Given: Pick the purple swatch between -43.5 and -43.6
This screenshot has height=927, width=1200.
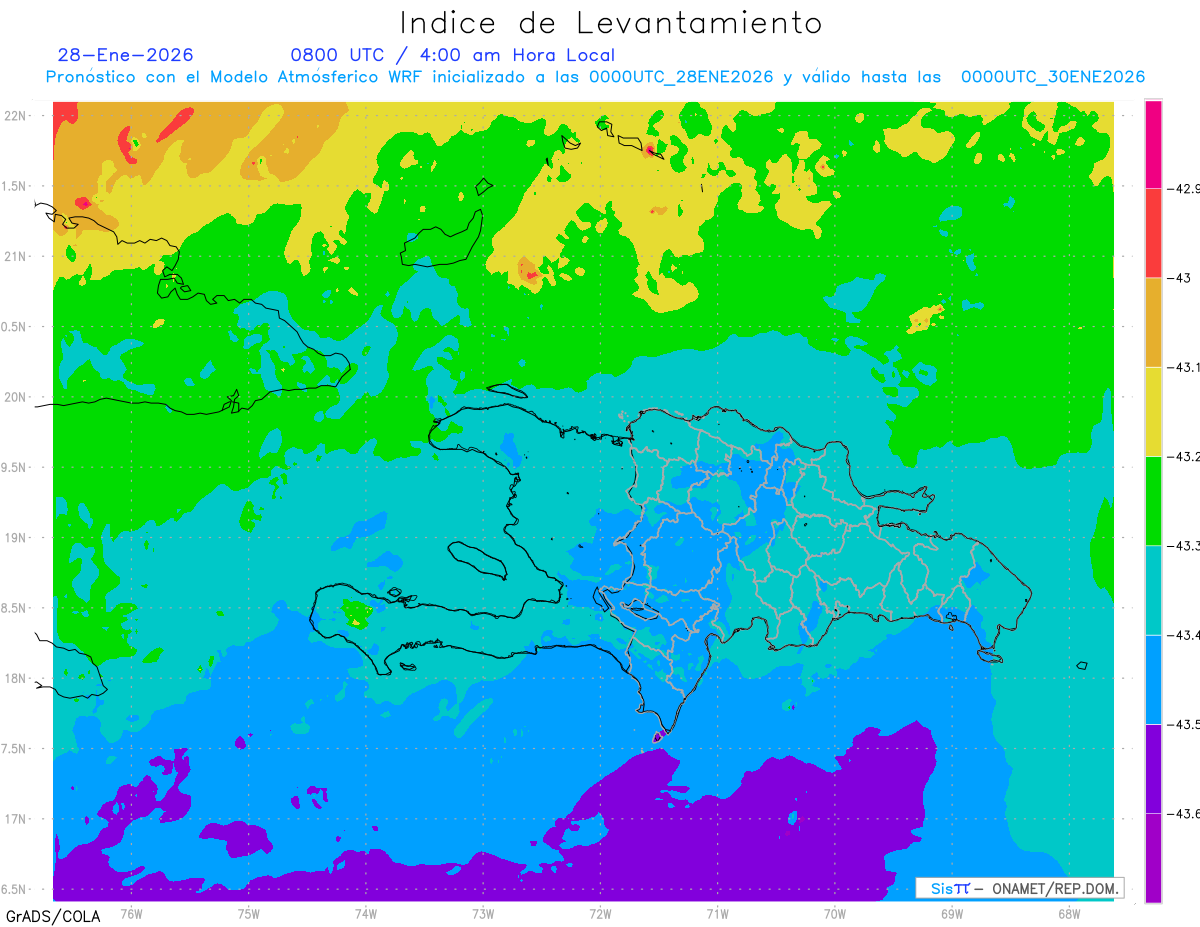Looking at the screenshot, I should [1153, 768].
